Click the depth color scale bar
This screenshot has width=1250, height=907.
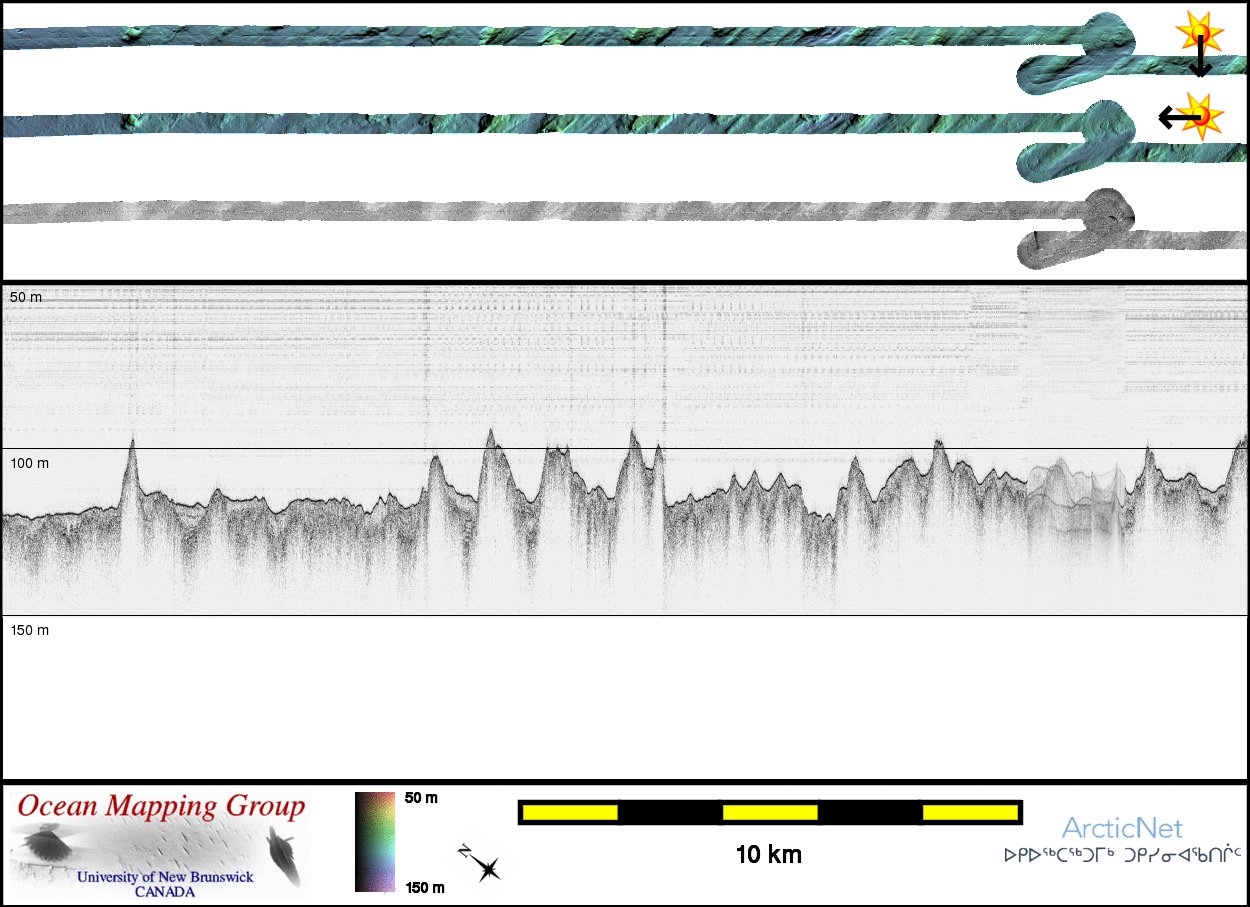pyautogui.click(x=375, y=841)
